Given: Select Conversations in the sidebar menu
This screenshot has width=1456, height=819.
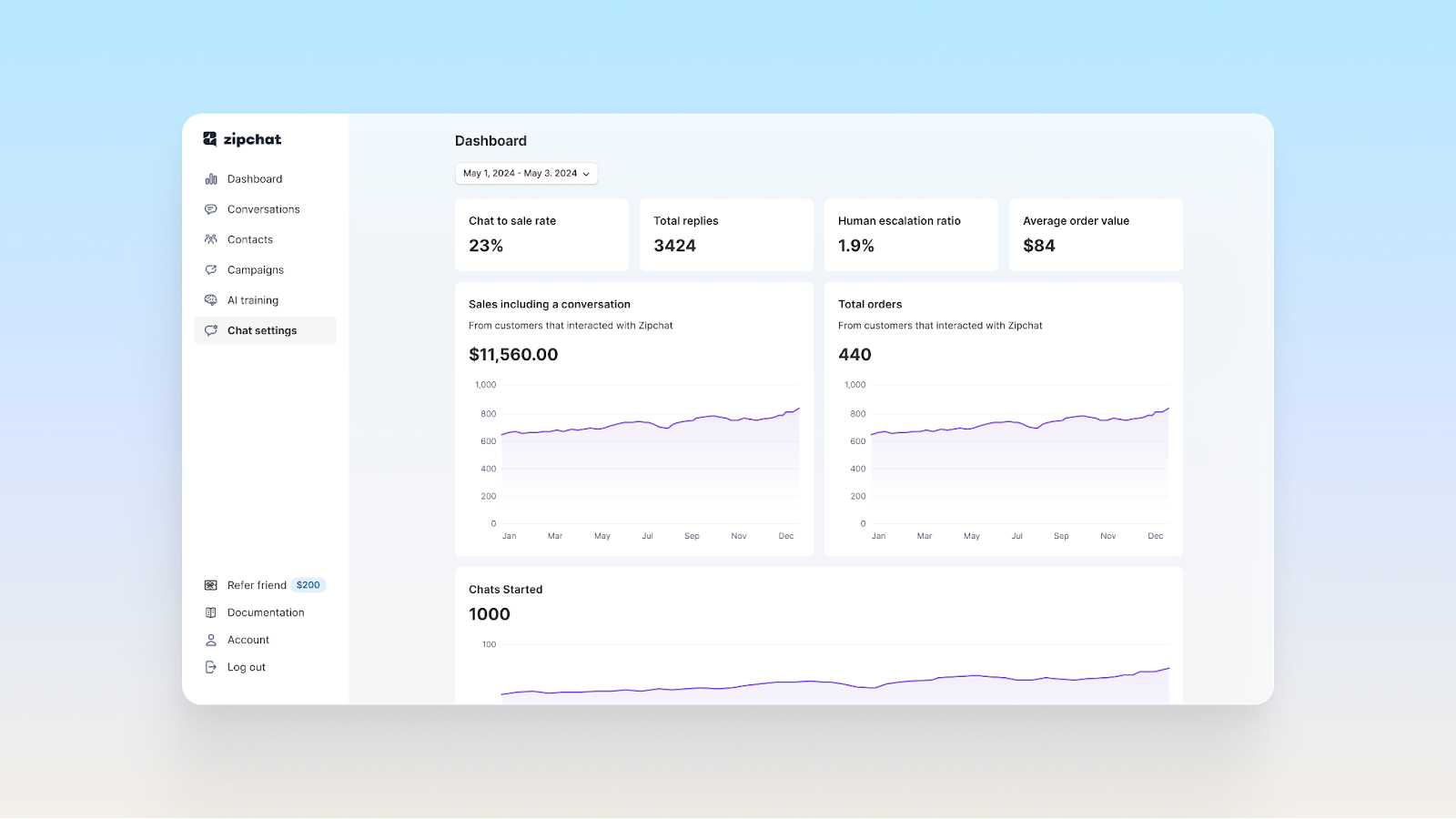Looking at the screenshot, I should 262,208.
